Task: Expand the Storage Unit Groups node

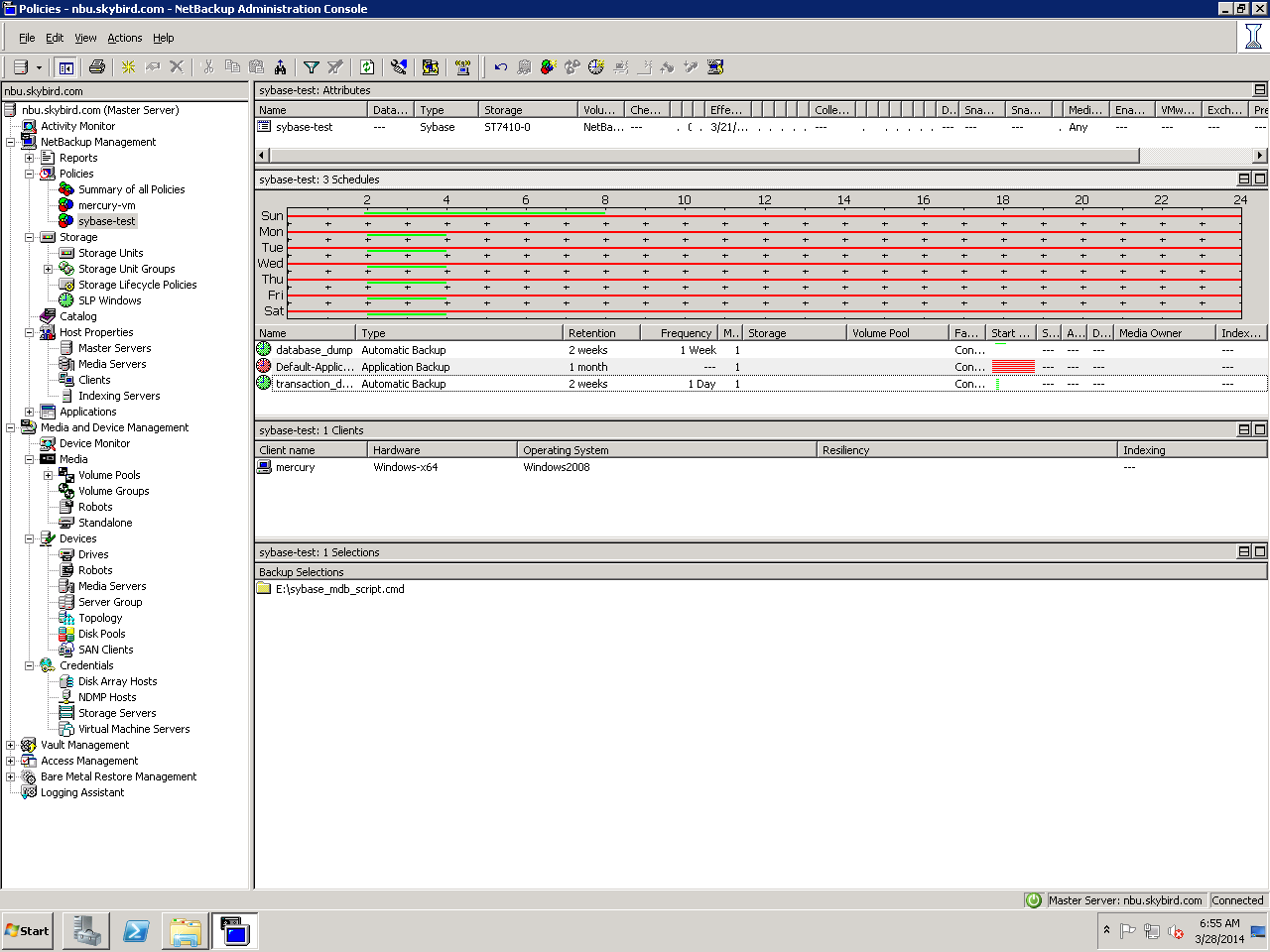Action: click(48, 269)
